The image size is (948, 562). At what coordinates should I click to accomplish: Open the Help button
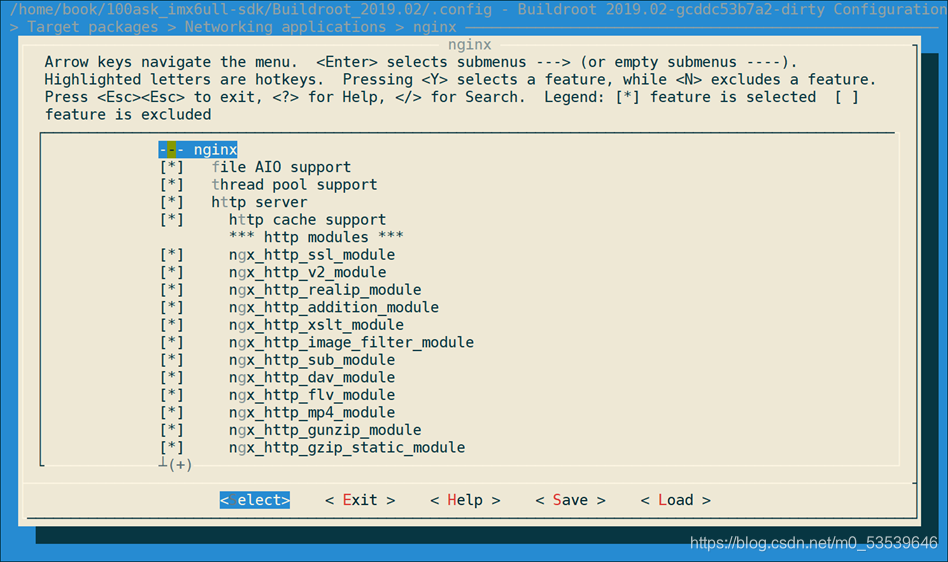(465, 500)
